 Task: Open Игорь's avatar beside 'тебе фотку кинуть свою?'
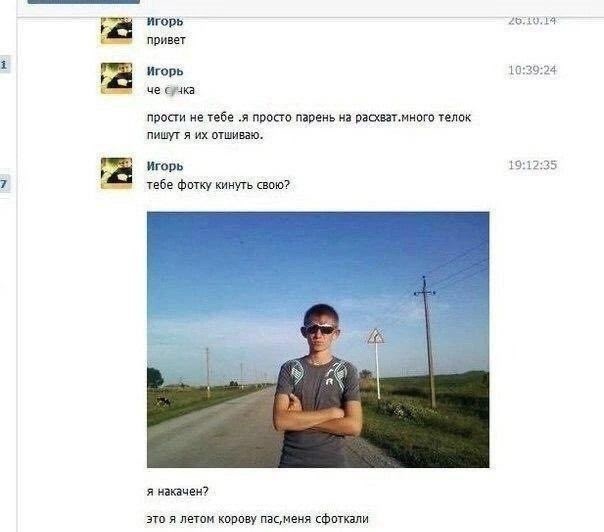point(116,173)
